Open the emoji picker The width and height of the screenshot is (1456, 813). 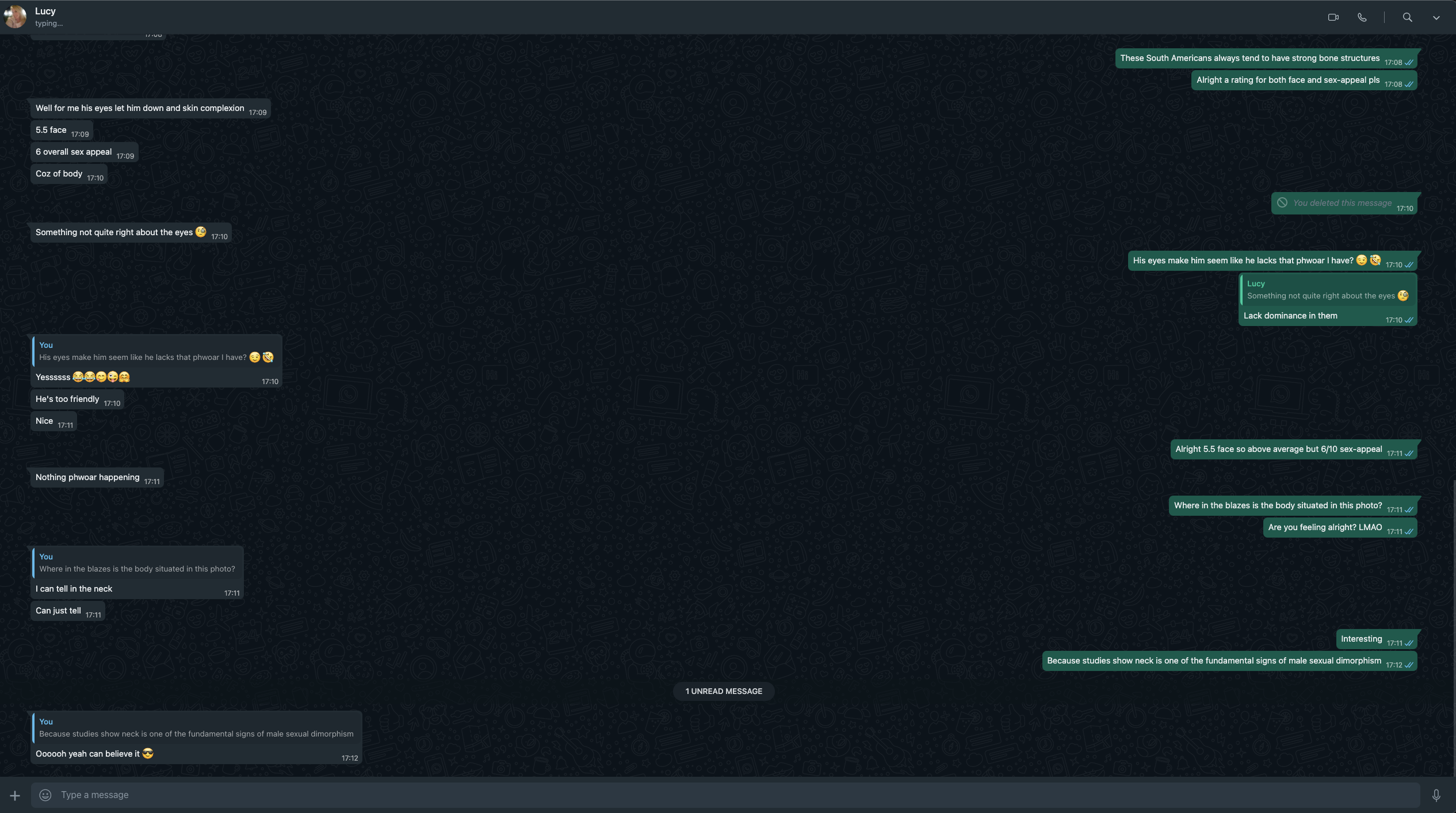tap(45, 795)
